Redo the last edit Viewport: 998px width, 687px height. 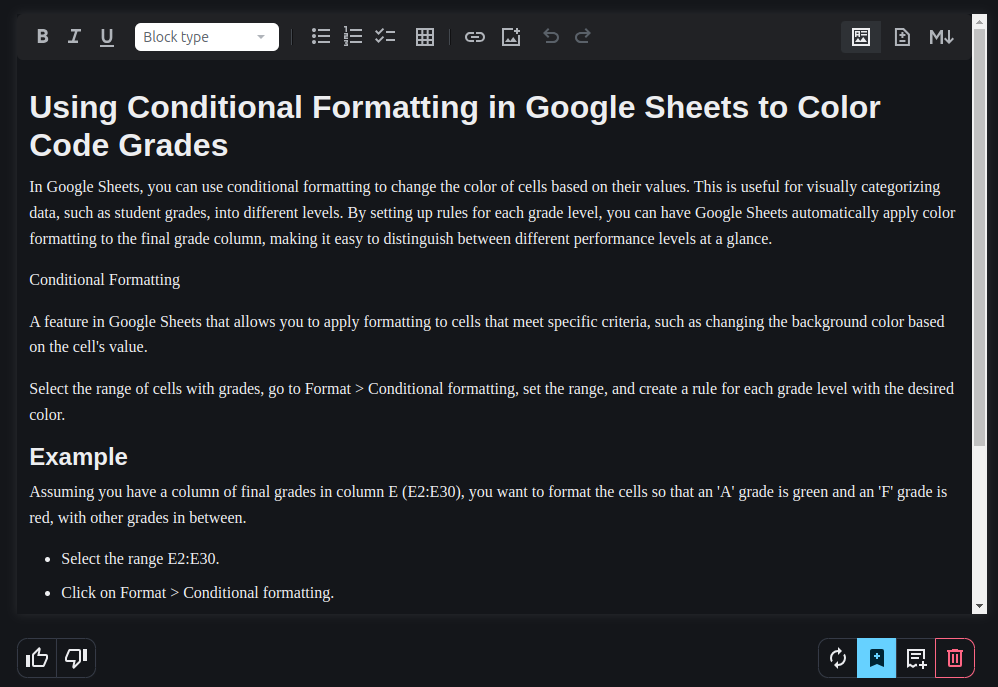(582, 36)
